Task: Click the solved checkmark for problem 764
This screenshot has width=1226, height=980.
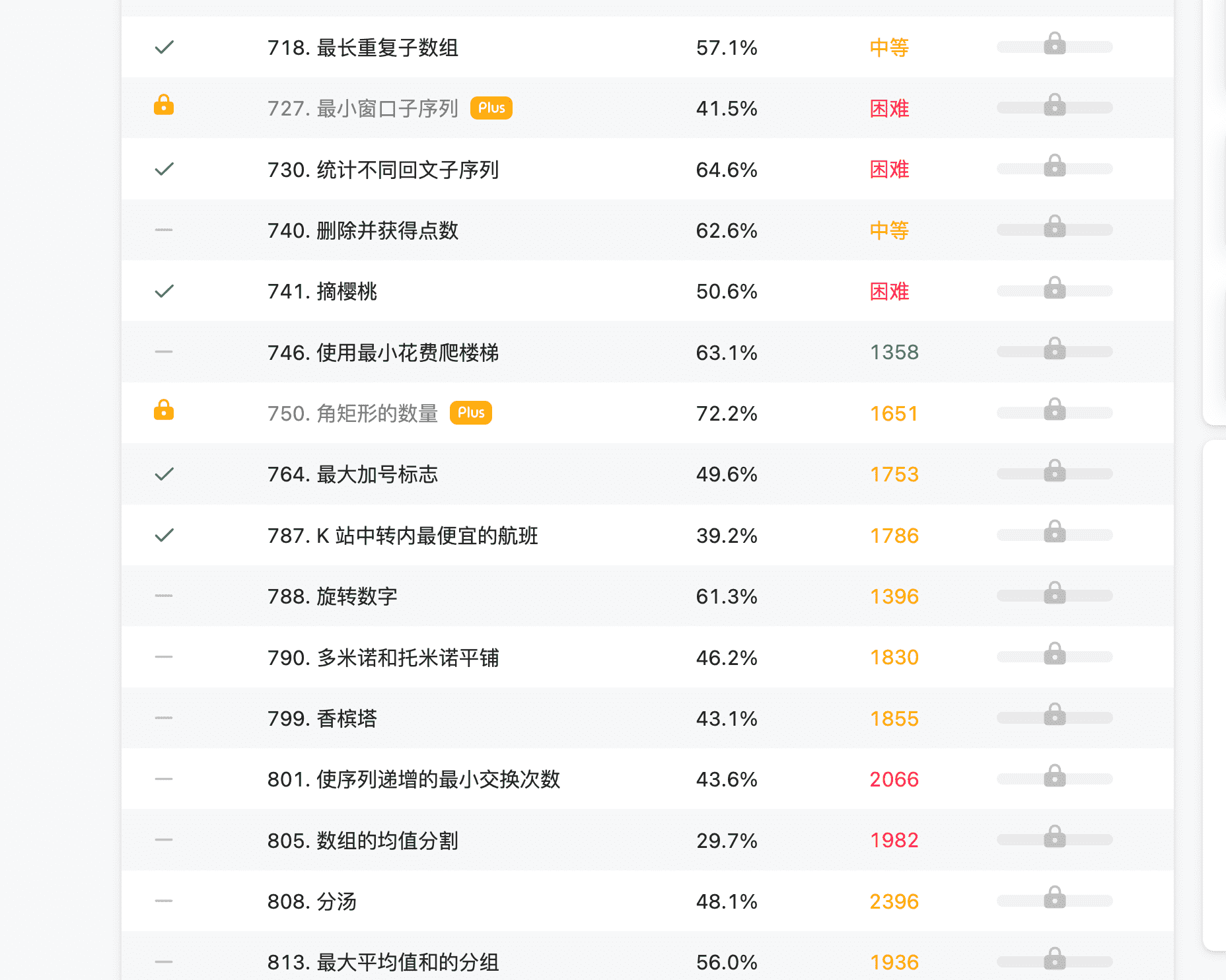Action: pyautogui.click(x=164, y=473)
